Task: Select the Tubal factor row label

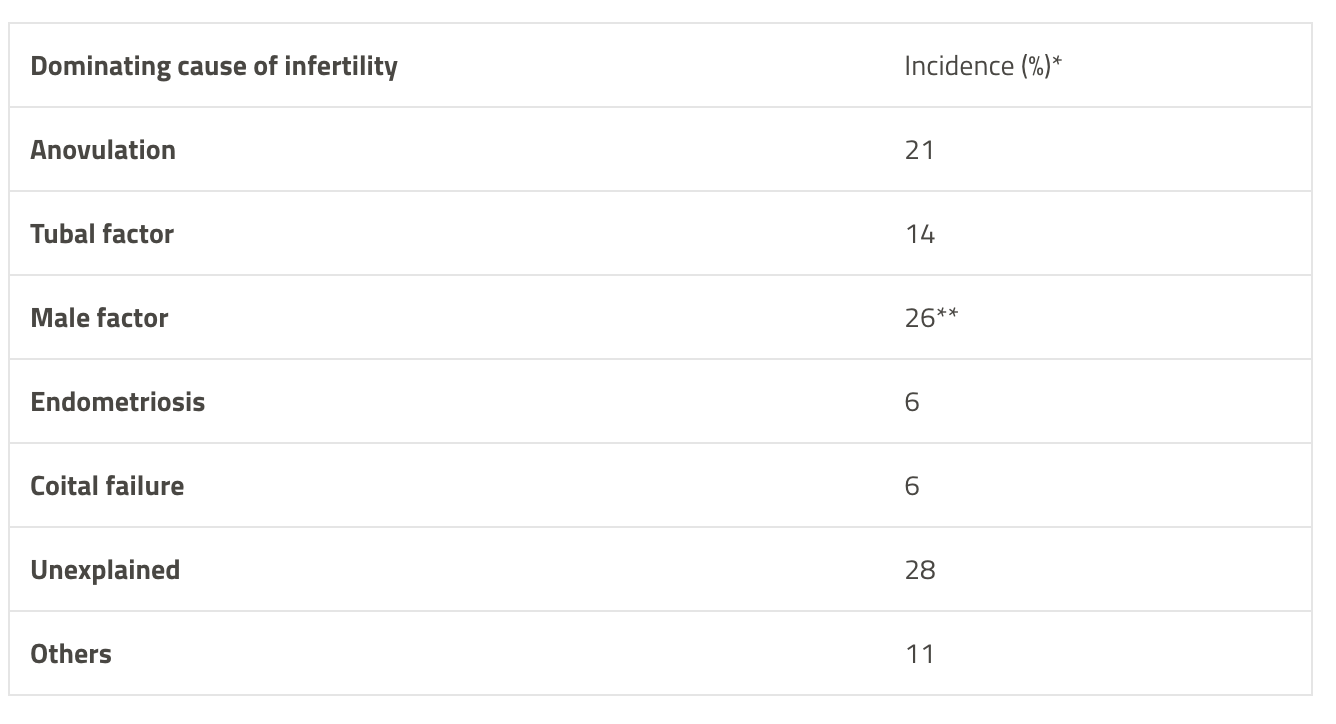Action: [x=102, y=234]
